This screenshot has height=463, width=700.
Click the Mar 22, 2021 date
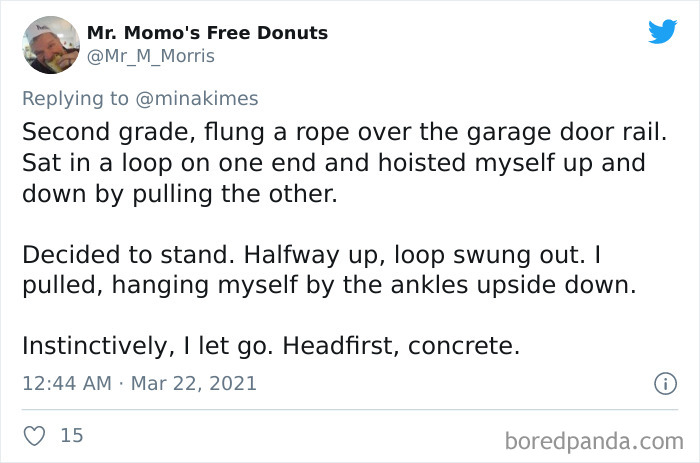click(196, 383)
